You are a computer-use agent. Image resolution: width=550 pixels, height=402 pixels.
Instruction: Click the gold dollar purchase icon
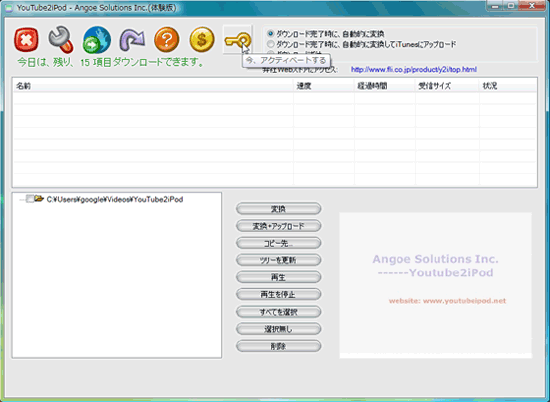click(x=202, y=39)
